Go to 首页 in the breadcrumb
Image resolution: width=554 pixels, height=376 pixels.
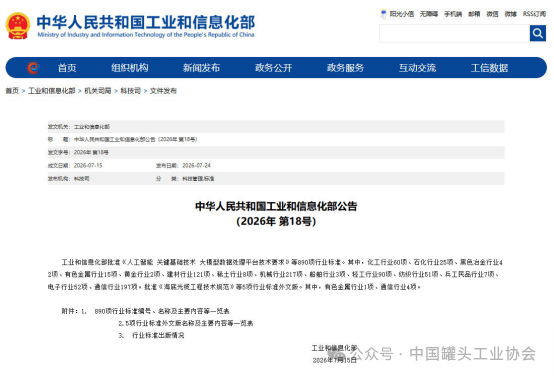tap(12, 91)
